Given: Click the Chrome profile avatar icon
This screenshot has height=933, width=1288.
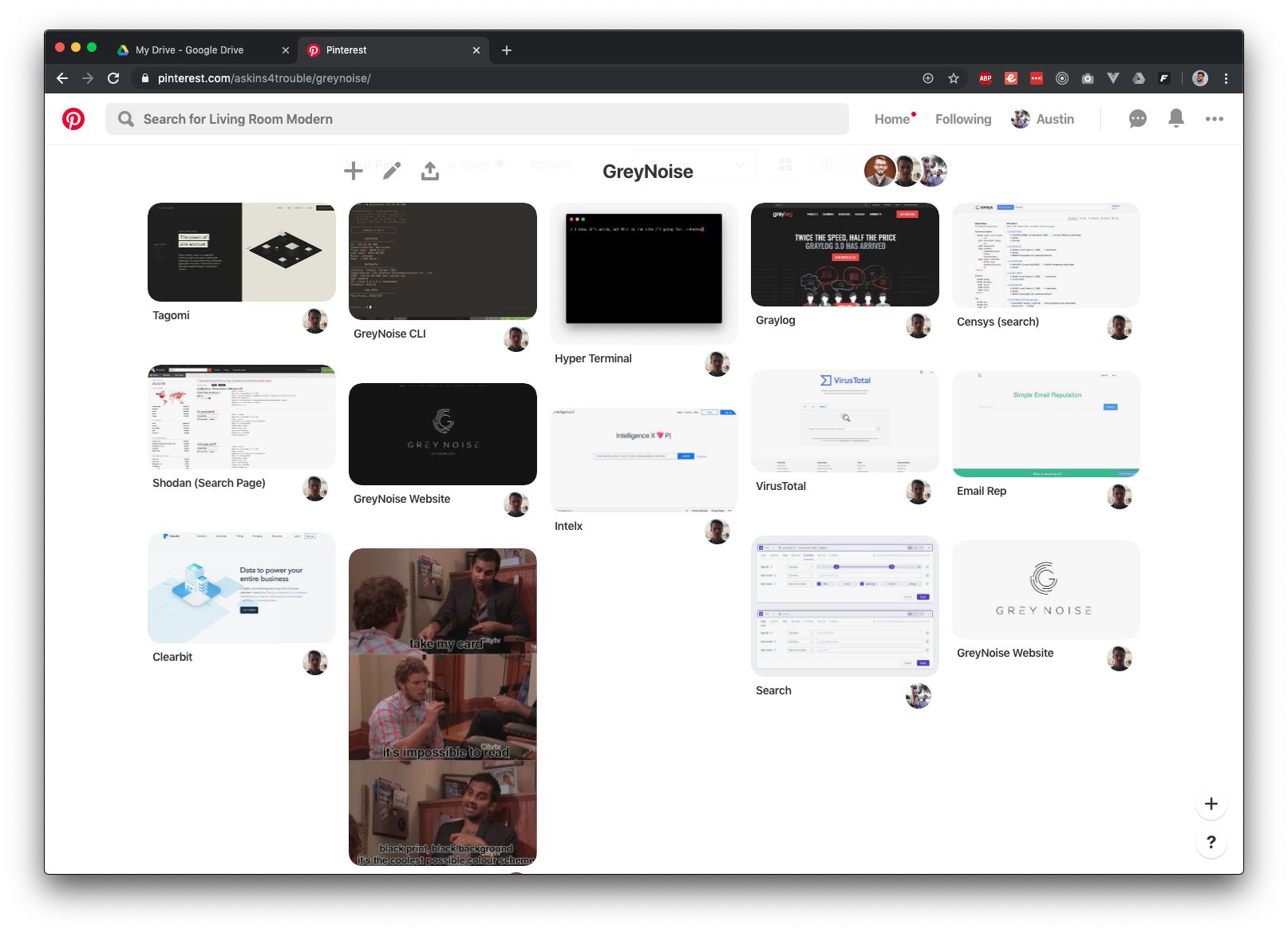Looking at the screenshot, I should click(x=1200, y=78).
